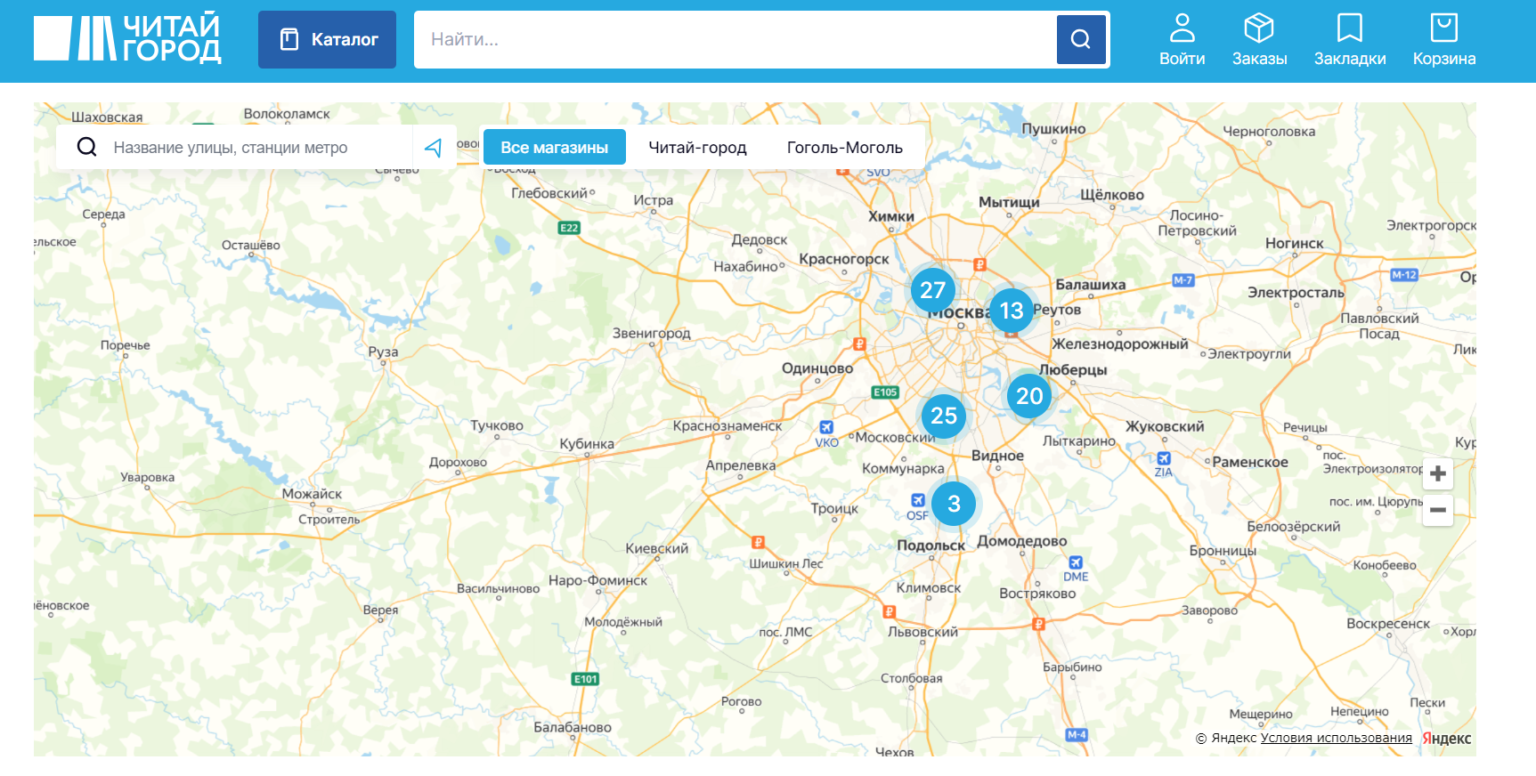Screen dimensions: 1536x776
Task: Click the Раменское city label
Action: (1250, 462)
